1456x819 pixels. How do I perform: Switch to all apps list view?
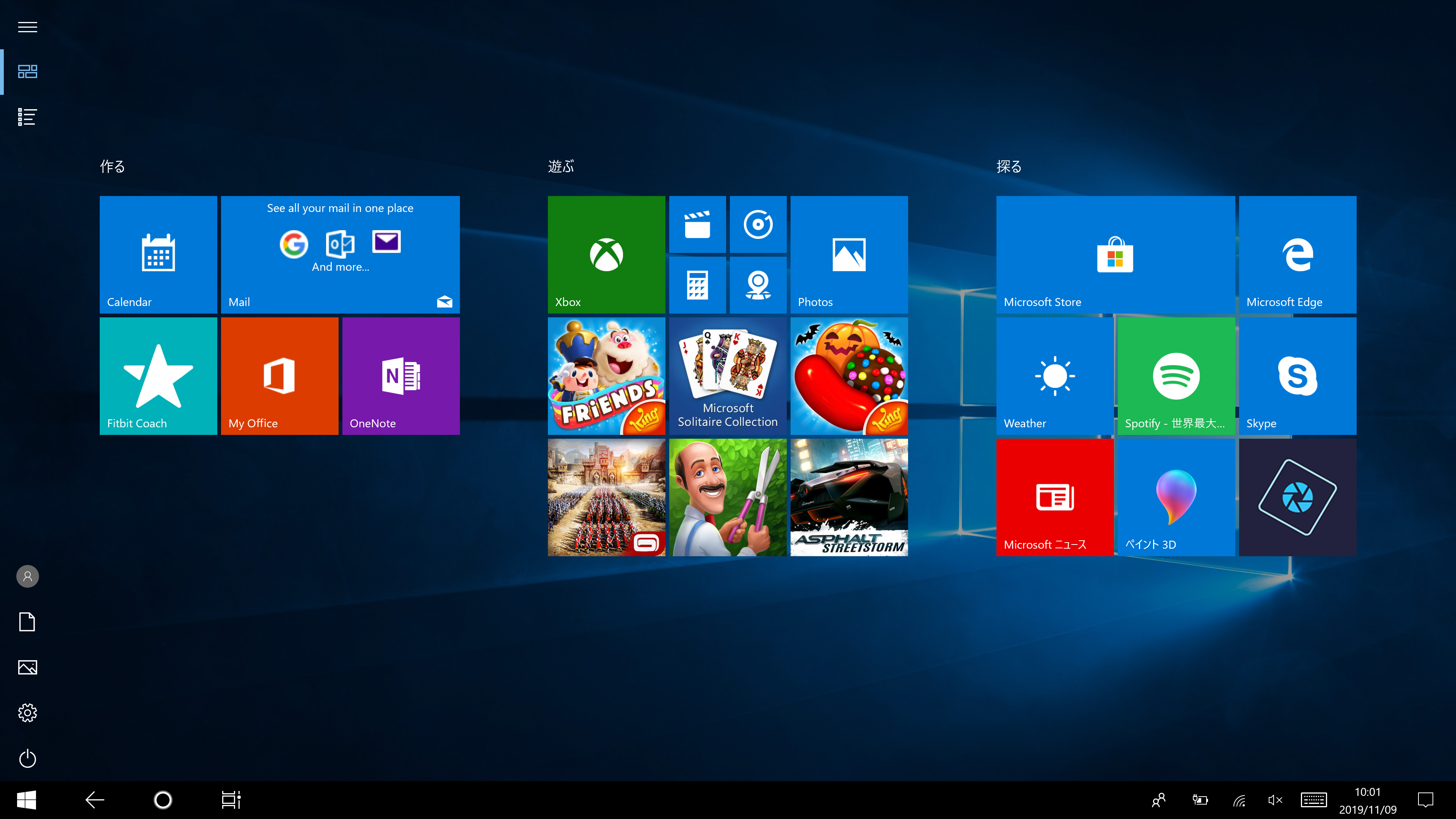click(27, 117)
